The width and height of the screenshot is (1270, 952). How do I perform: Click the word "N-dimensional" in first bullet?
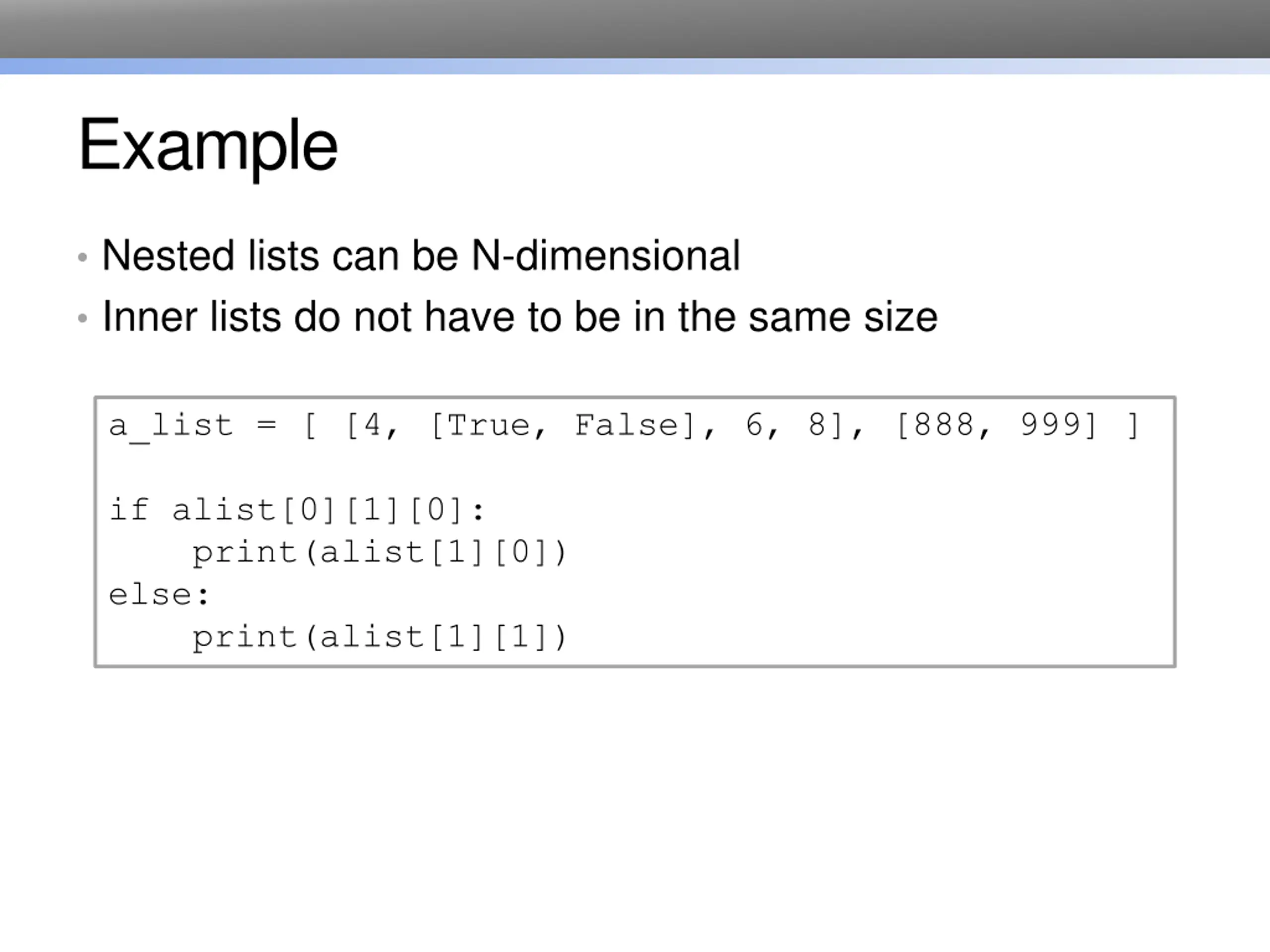(x=605, y=255)
